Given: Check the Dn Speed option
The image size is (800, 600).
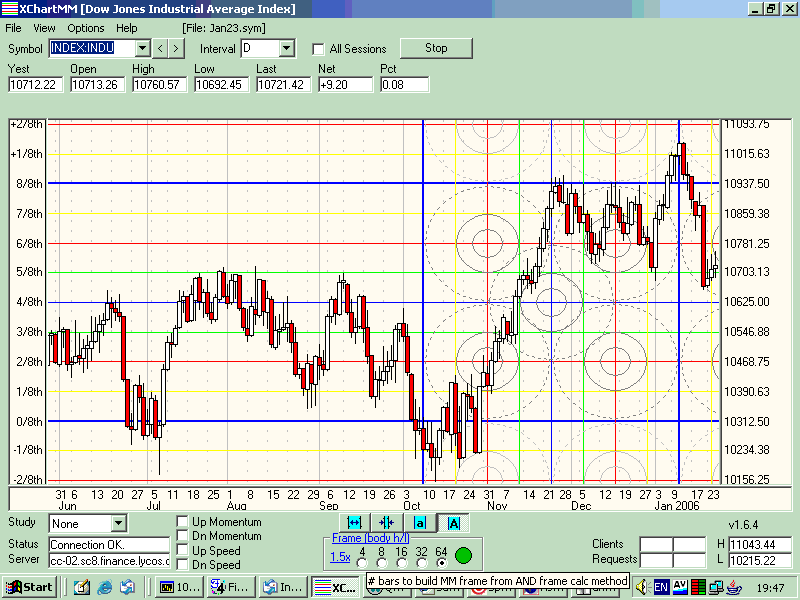Looking at the screenshot, I should [x=183, y=565].
